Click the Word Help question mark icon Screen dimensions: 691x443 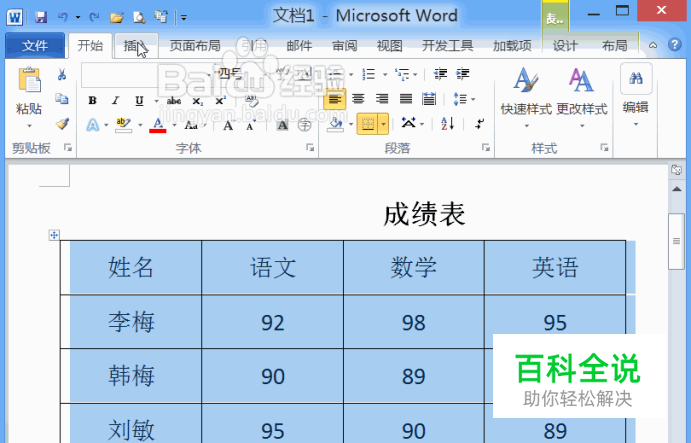[675, 45]
